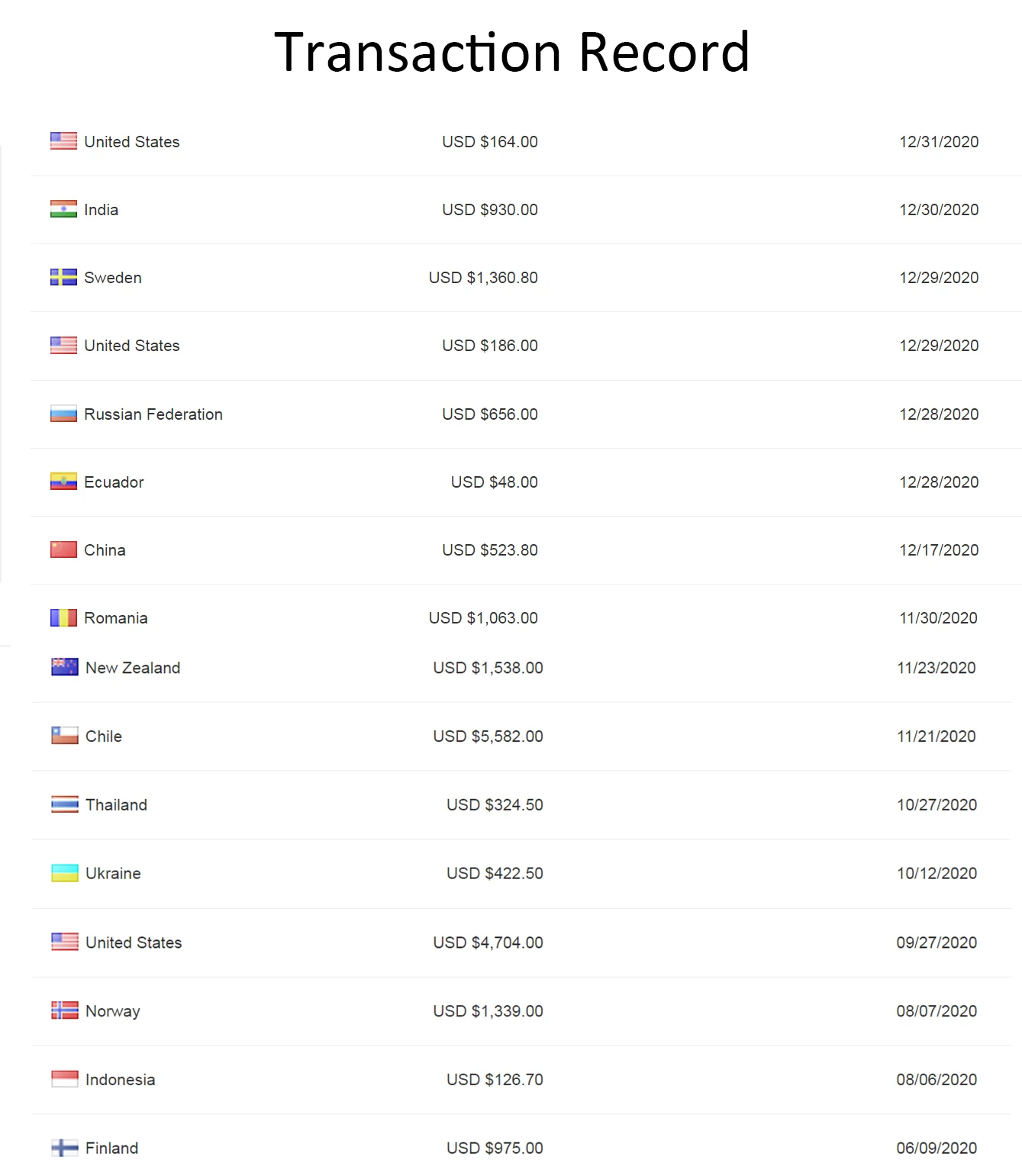The height and width of the screenshot is (1176, 1022).
Task: Click the Finland flag icon
Action: click(x=65, y=1148)
